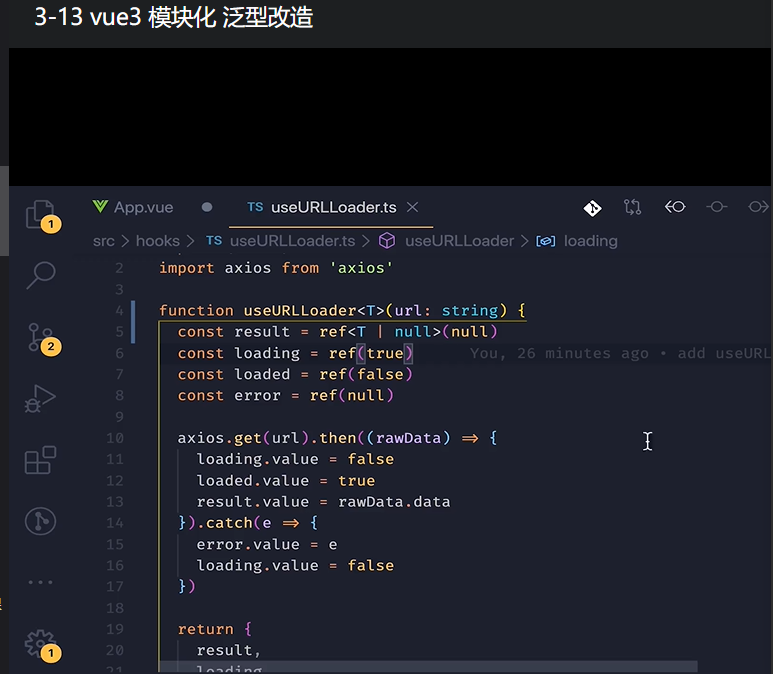Click 'axios.get(url)' on line 10

click(x=243, y=438)
